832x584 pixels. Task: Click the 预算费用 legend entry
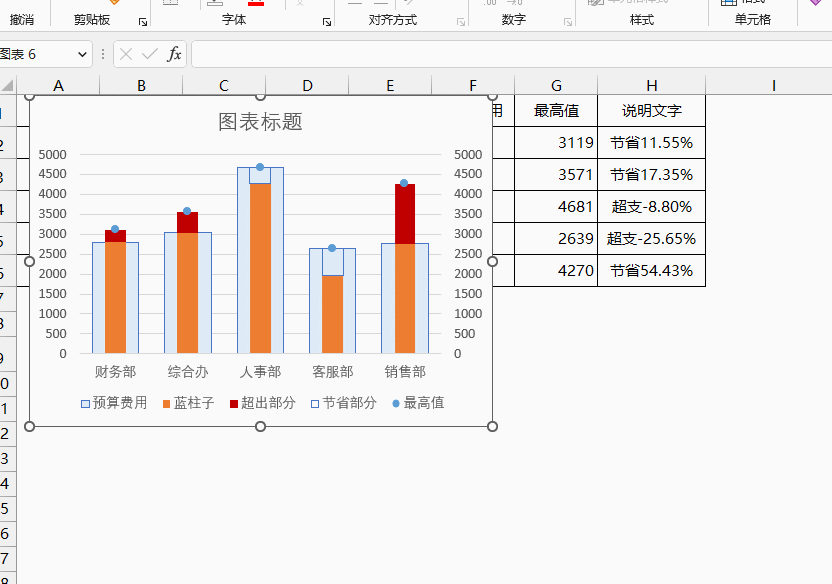coord(114,403)
